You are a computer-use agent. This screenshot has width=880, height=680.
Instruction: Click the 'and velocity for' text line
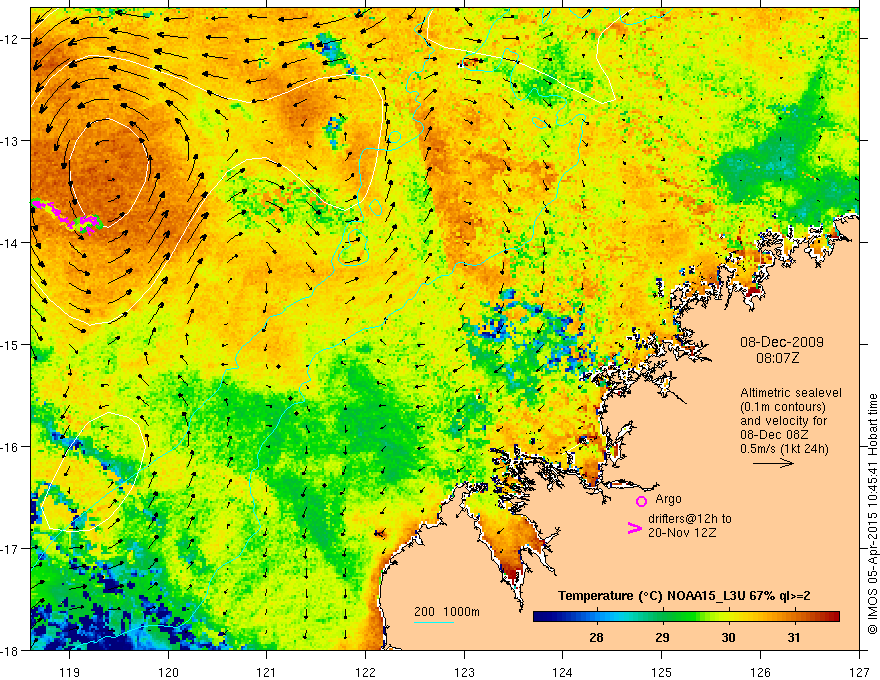(783, 421)
